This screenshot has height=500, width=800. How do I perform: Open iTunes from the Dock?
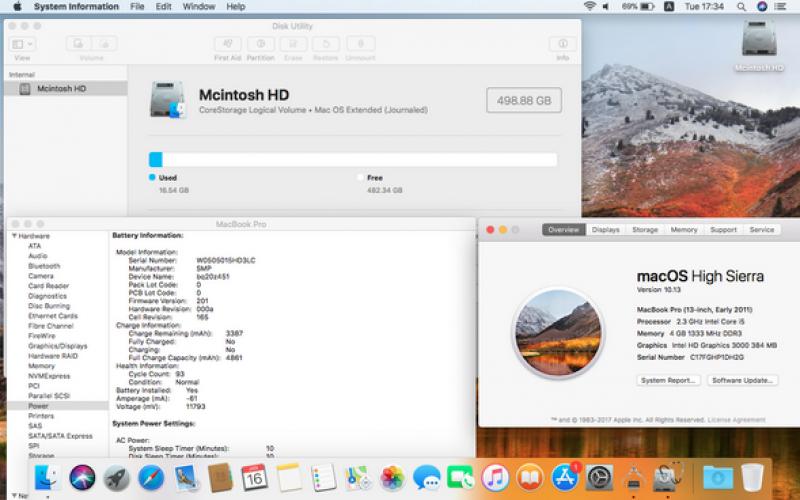pos(495,478)
